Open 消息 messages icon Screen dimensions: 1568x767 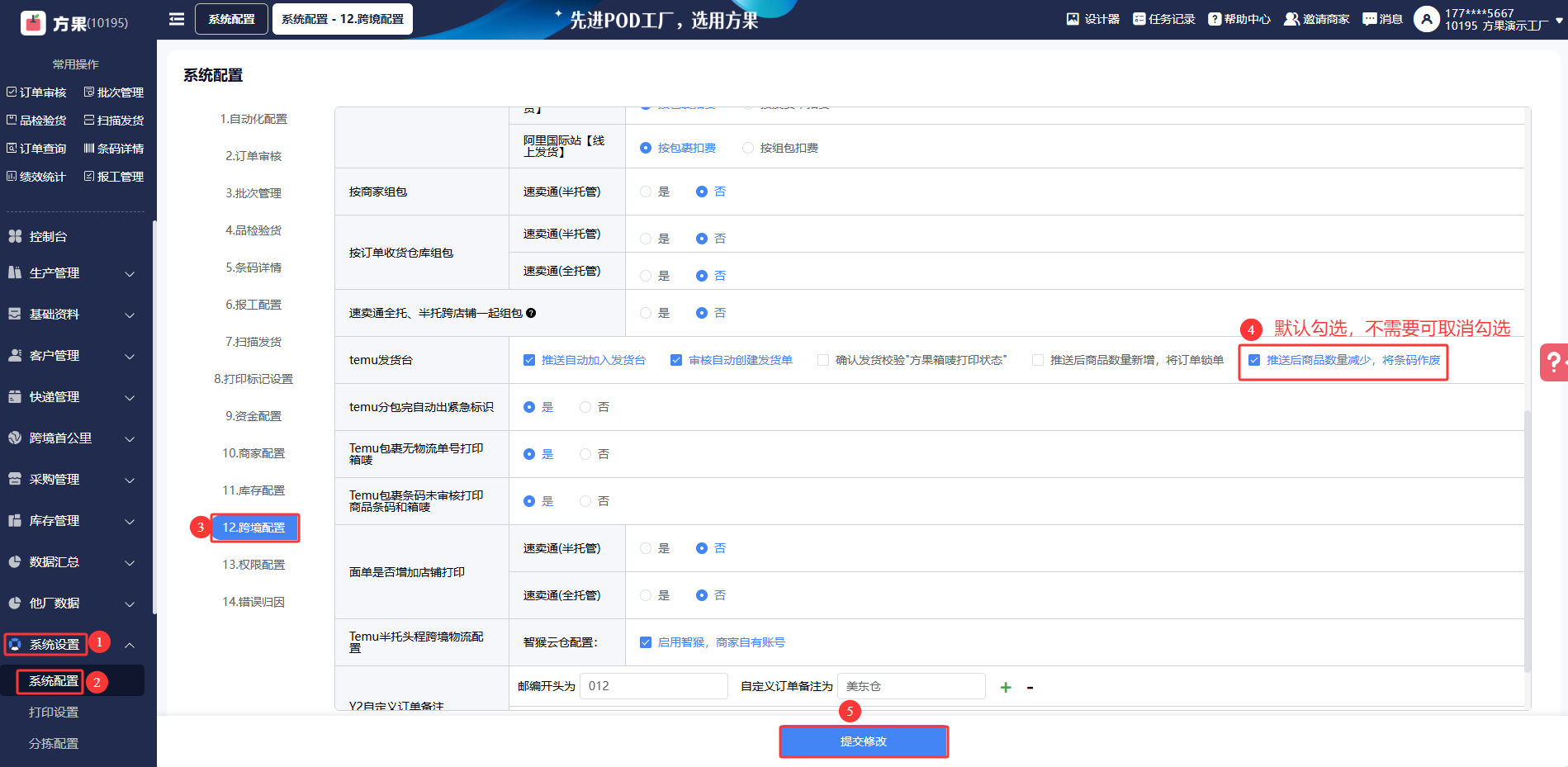[x=1370, y=19]
